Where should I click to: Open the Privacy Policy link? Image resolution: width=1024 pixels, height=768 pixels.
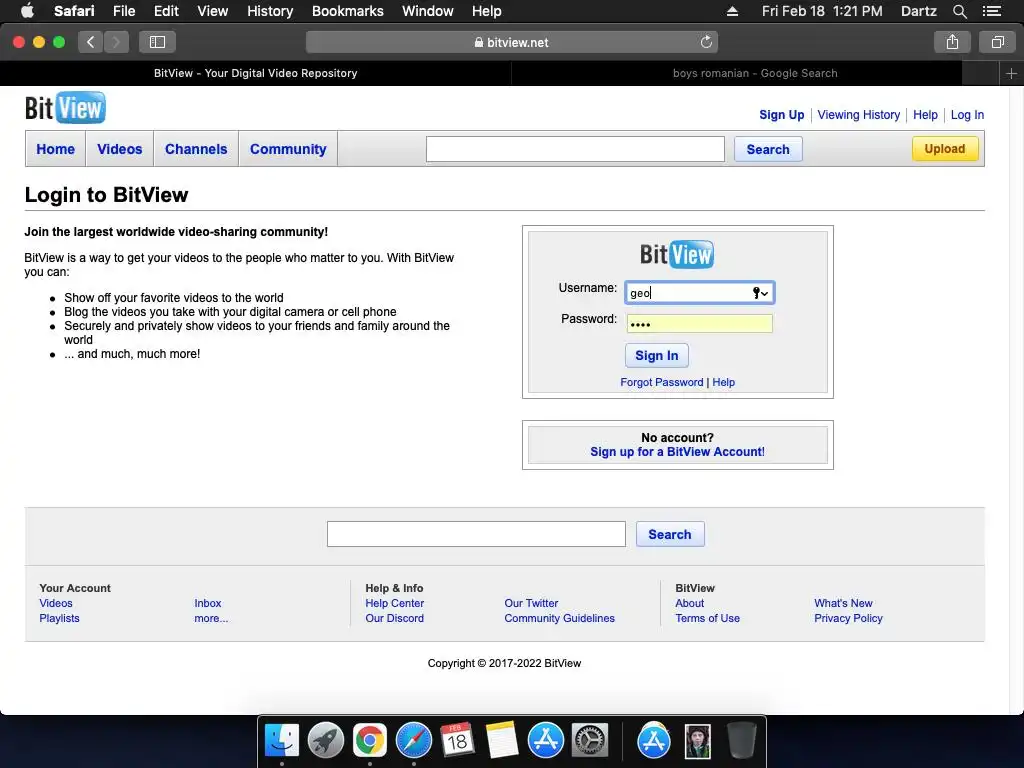848,618
